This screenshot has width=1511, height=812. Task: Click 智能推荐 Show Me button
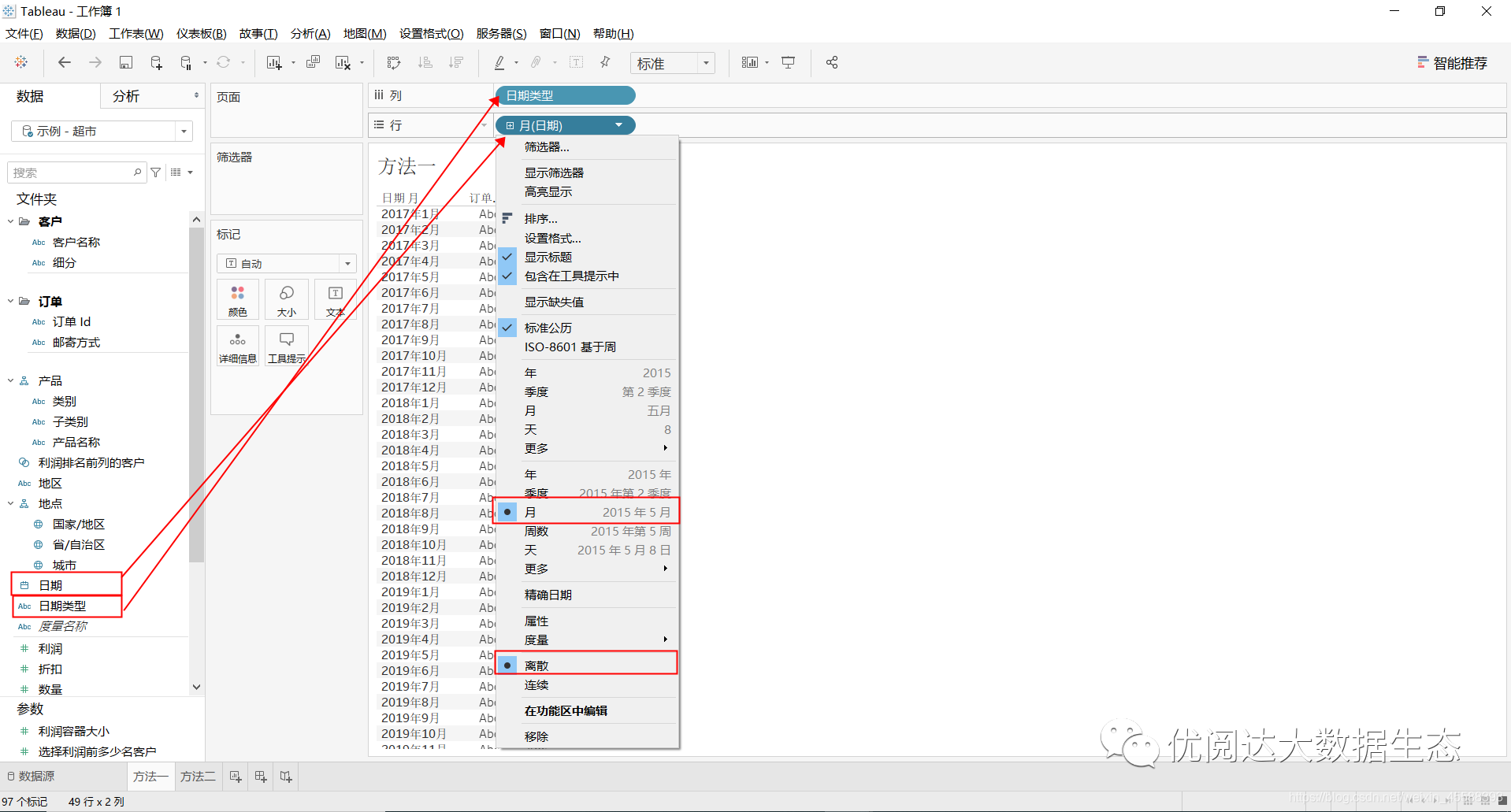(x=1452, y=63)
